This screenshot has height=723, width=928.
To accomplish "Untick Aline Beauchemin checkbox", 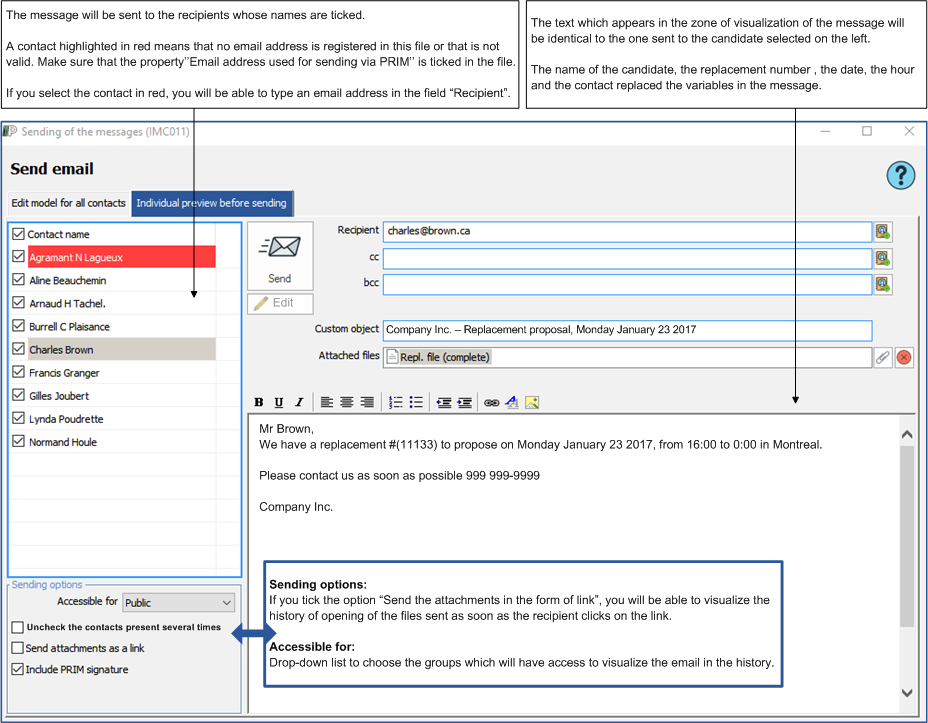I will point(18,280).
